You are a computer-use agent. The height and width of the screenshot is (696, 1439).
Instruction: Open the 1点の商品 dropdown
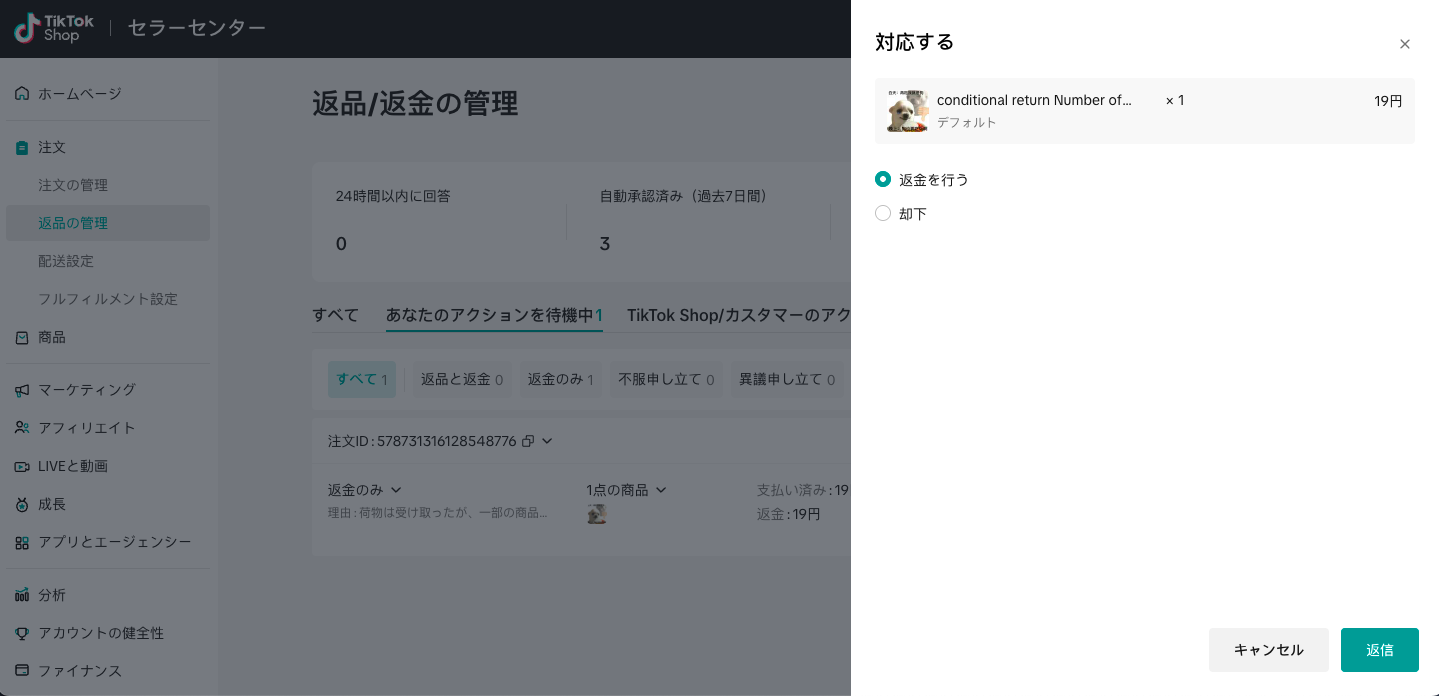[x=624, y=489]
